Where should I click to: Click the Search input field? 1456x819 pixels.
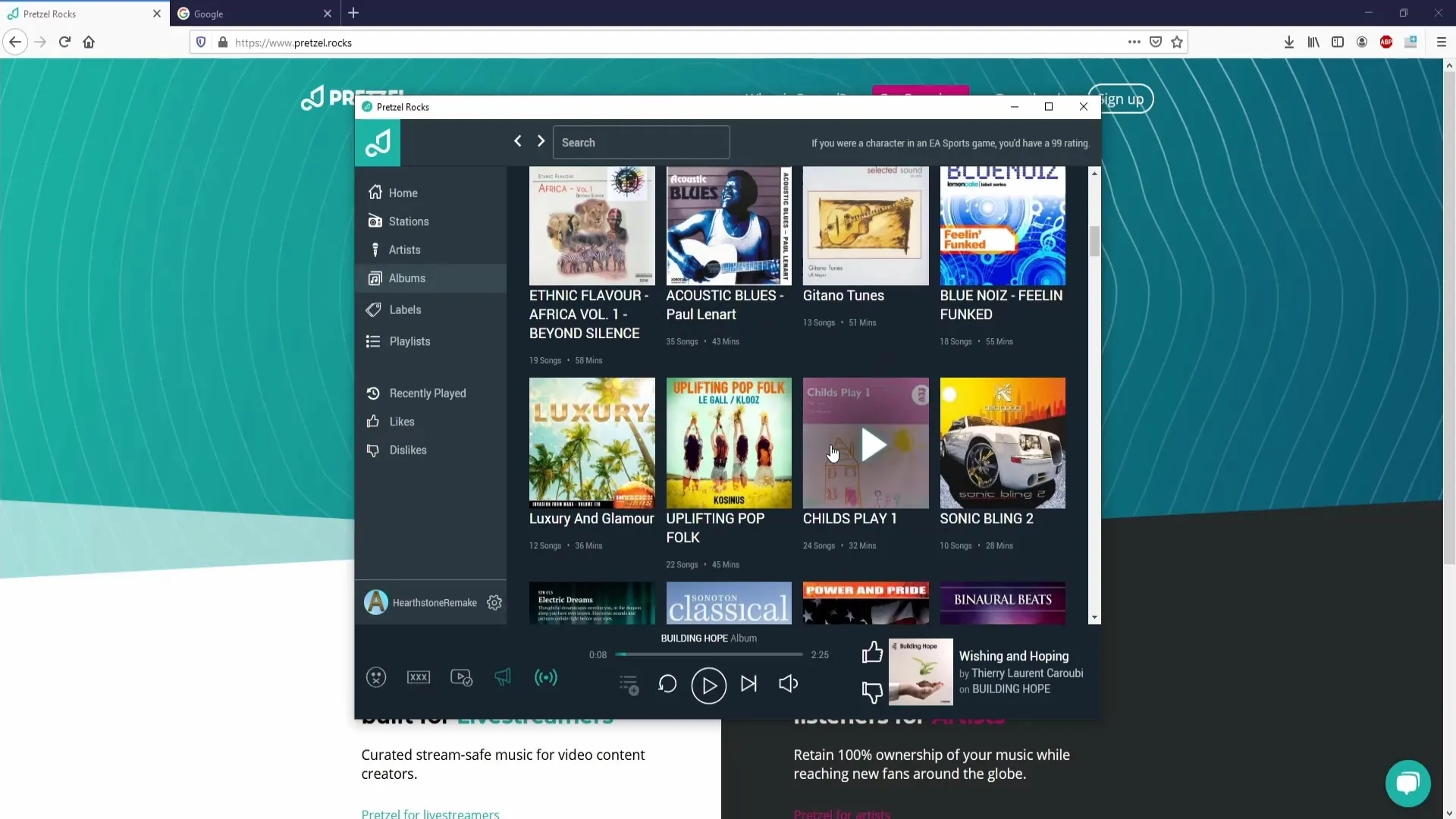(641, 142)
